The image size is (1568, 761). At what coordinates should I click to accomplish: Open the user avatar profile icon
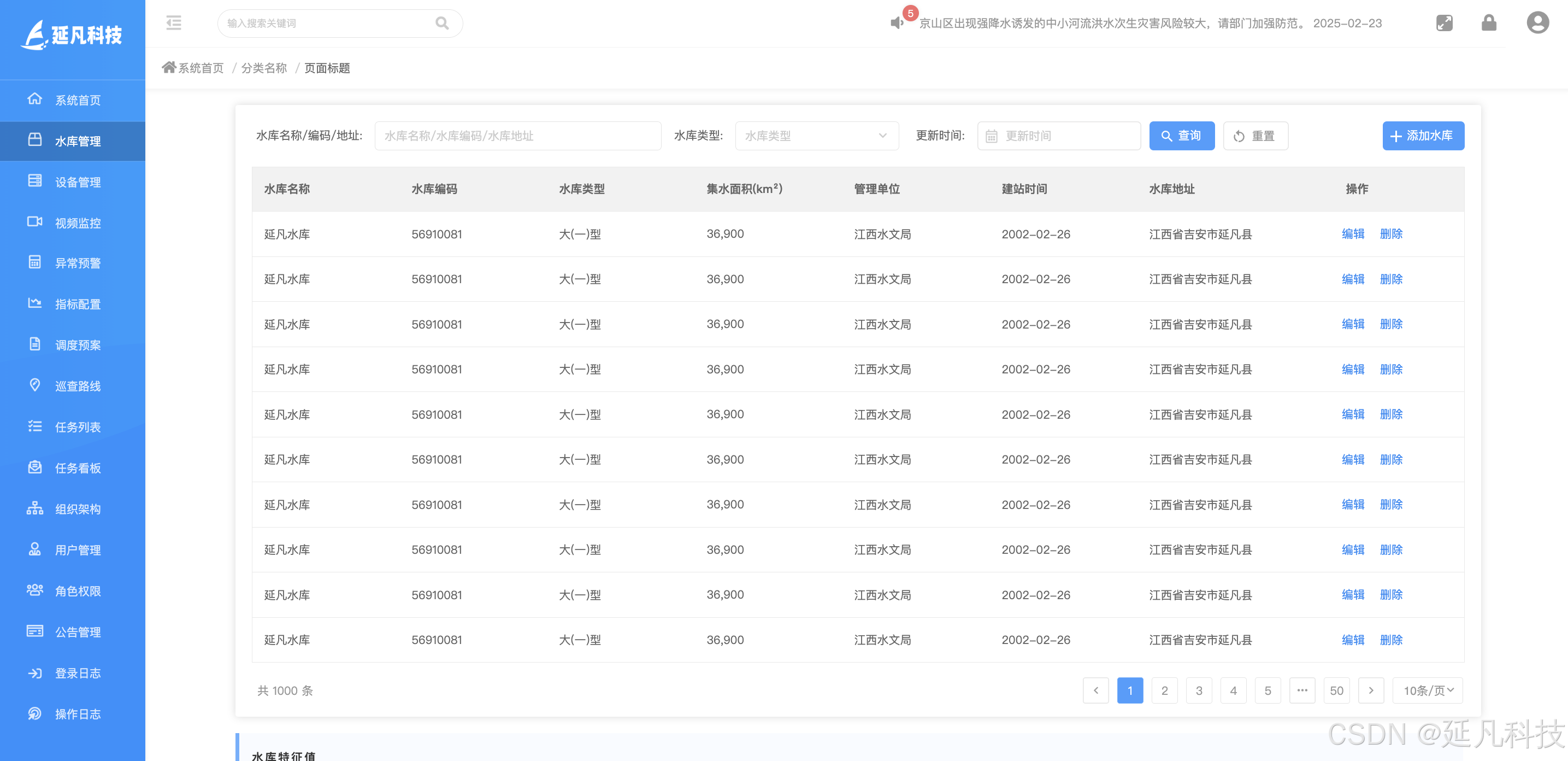[x=1537, y=23]
